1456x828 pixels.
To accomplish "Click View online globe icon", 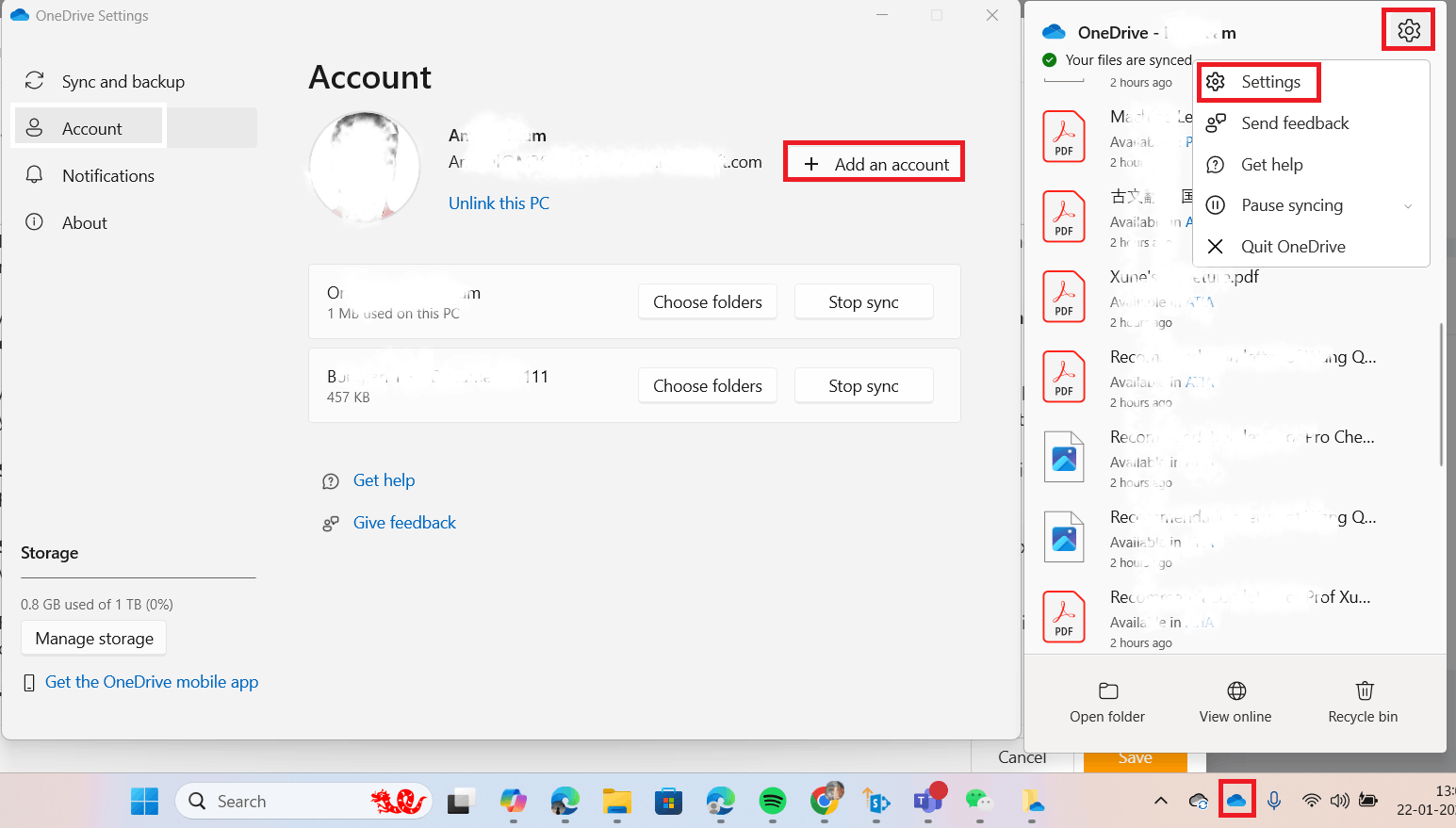I will point(1236,690).
